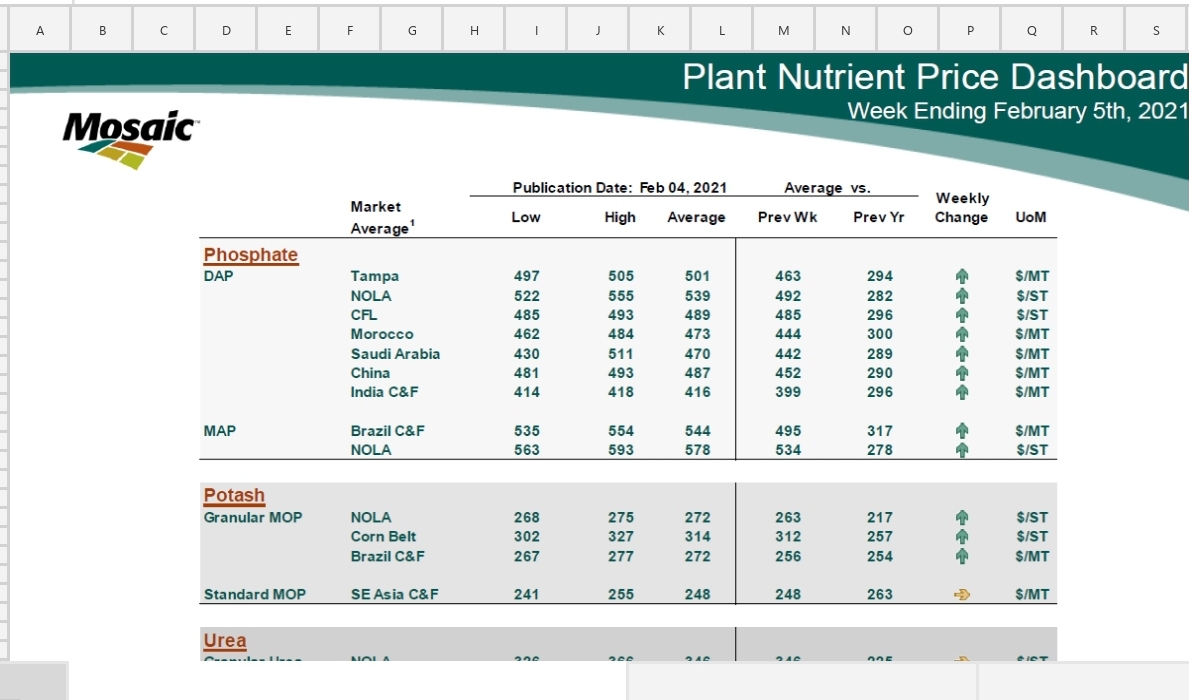This screenshot has height=700, width=1189.
Task: Select column S header
Action: pos(1156,31)
